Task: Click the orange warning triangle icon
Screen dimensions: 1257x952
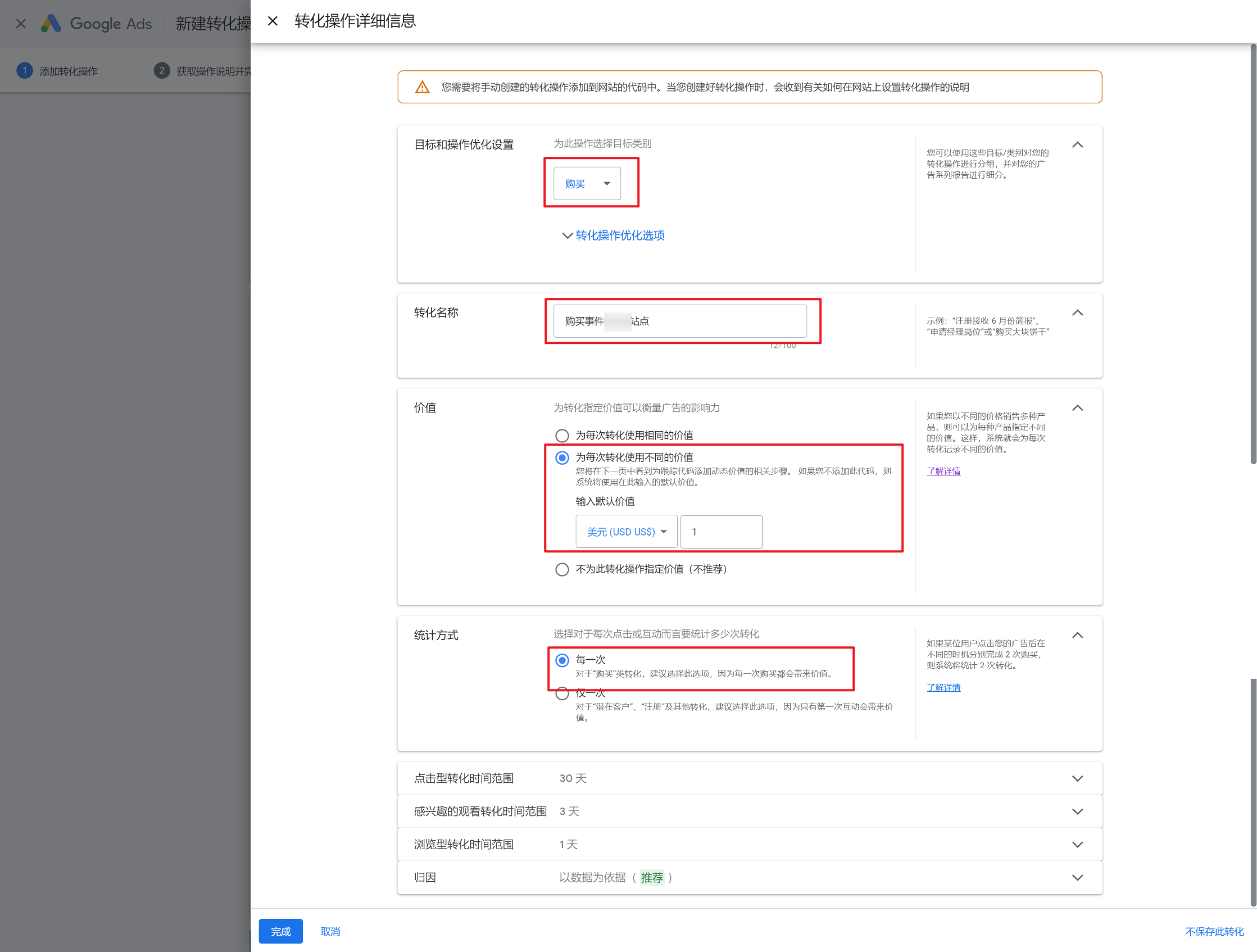Action: point(422,87)
